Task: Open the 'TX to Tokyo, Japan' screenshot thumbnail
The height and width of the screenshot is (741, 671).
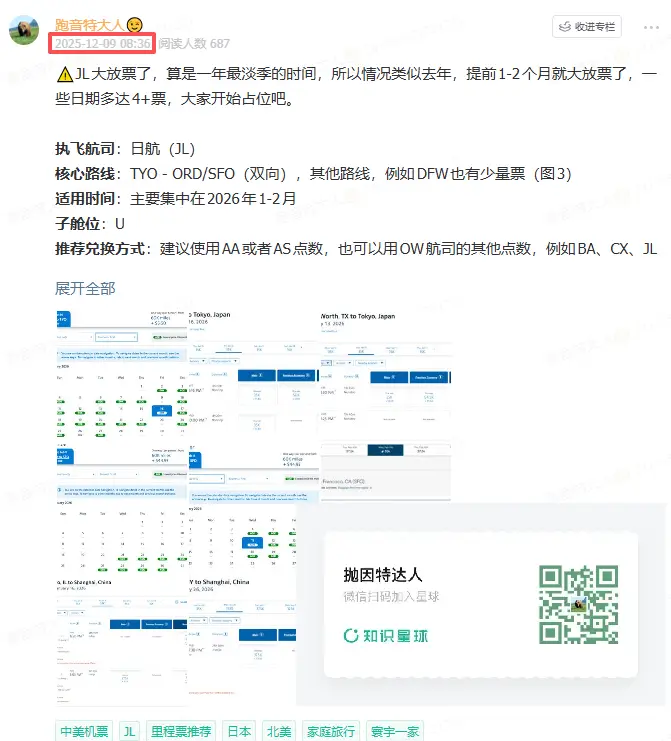Action: click(x=386, y=375)
